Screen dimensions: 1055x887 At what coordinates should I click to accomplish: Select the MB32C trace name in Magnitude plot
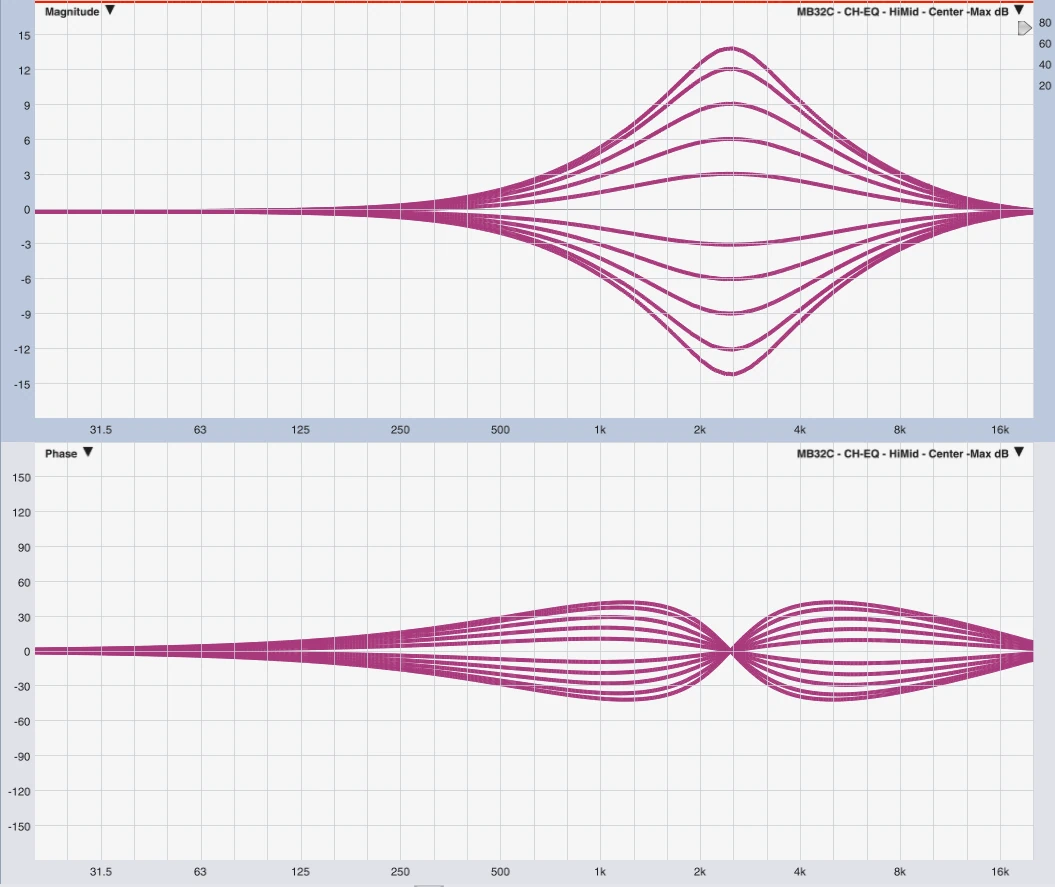[902, 11]
